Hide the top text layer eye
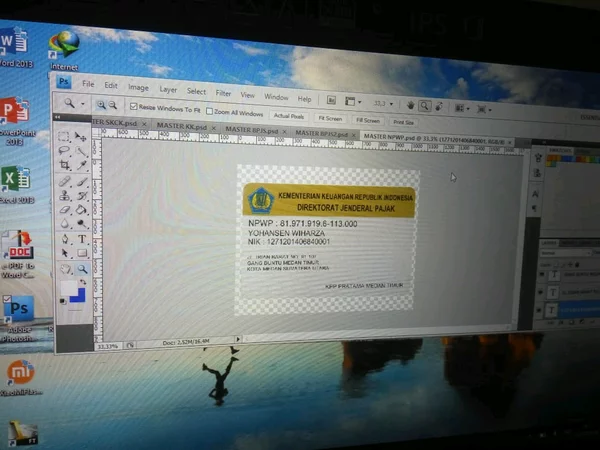The height and width of the screenshot is (450, 600). 541,275
